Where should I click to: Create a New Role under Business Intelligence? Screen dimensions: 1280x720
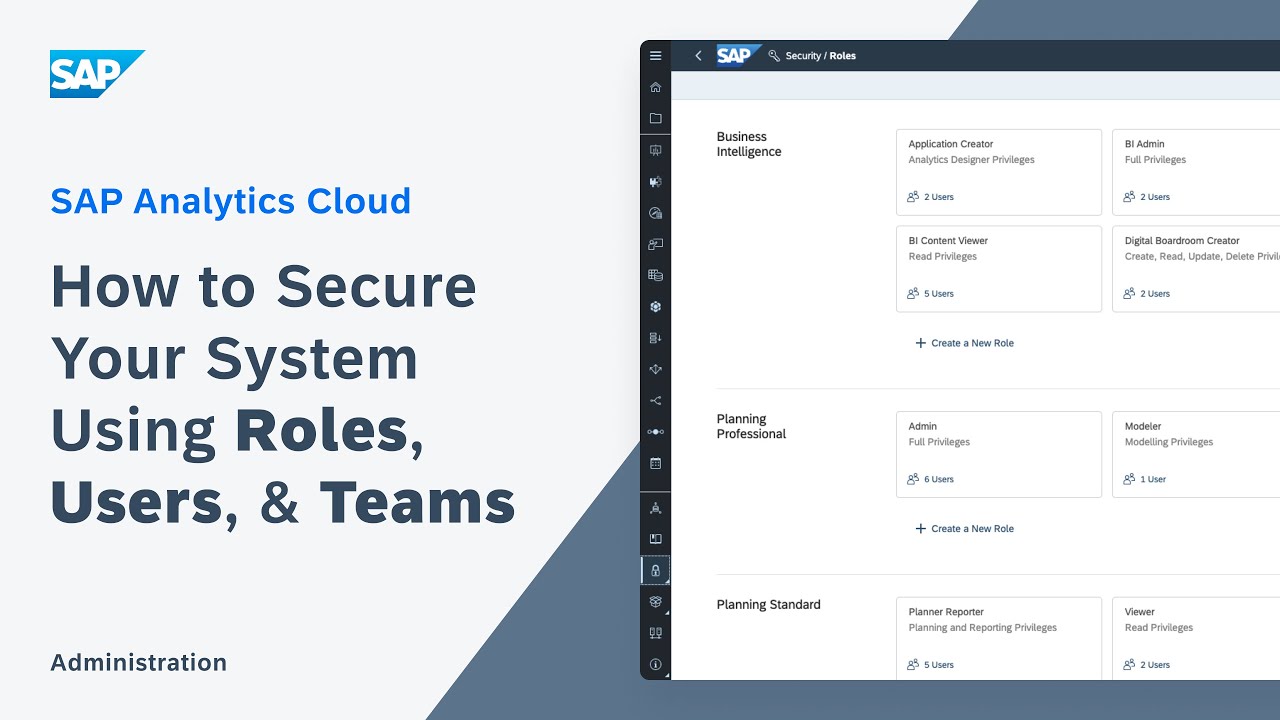pyautogui.click(x=964, y=343)
